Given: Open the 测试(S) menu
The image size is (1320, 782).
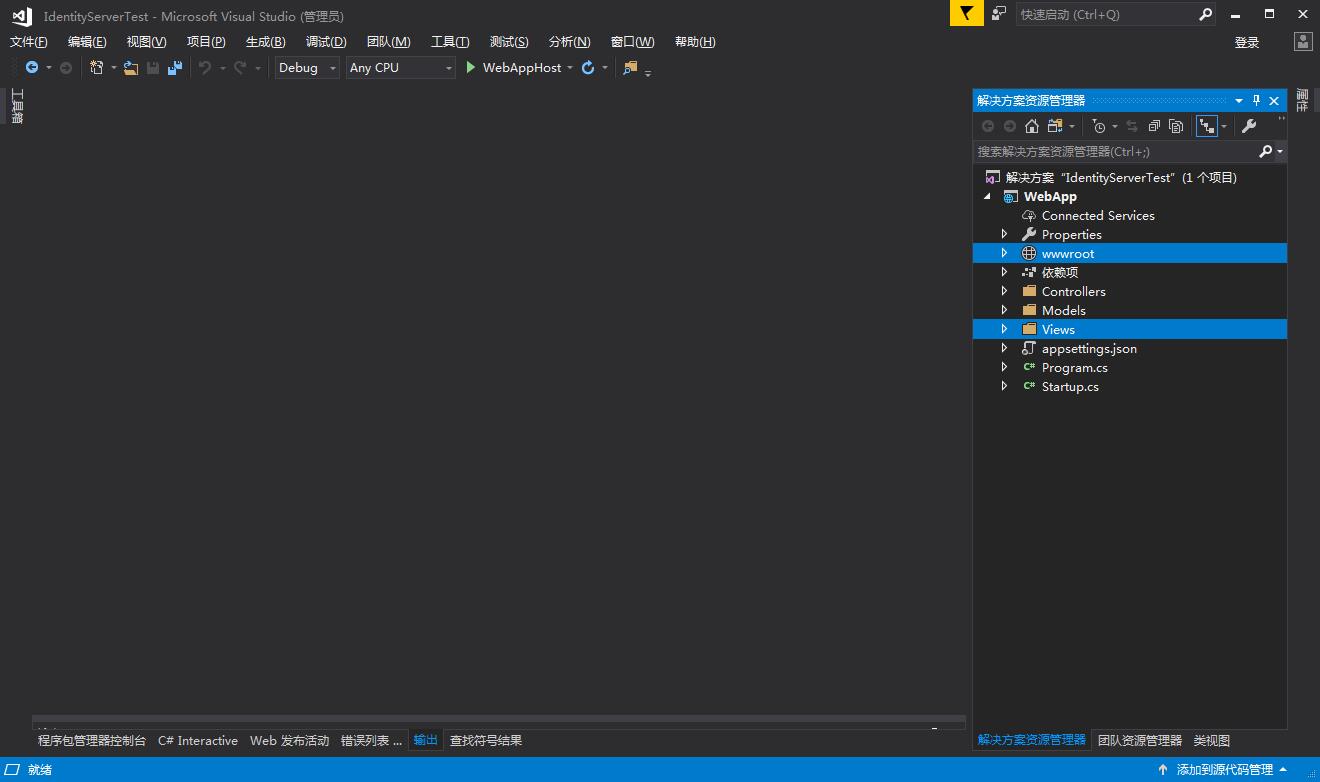Looking at the screenshot, I should click(x=509, y=42).
